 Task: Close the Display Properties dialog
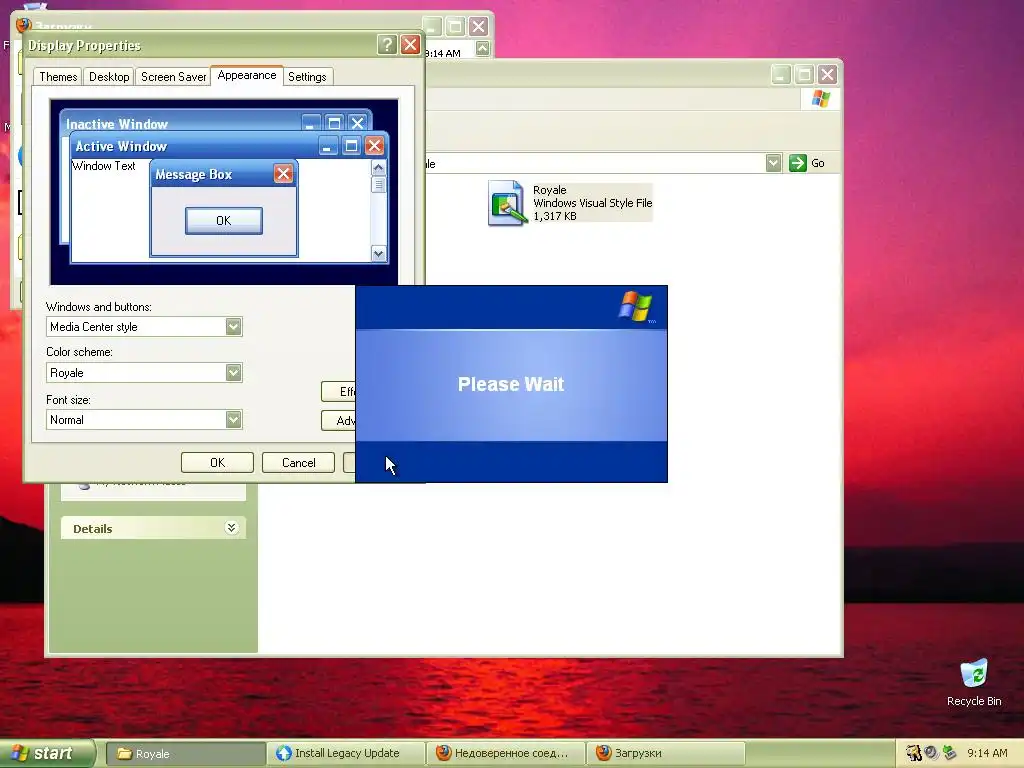[410, 44]
